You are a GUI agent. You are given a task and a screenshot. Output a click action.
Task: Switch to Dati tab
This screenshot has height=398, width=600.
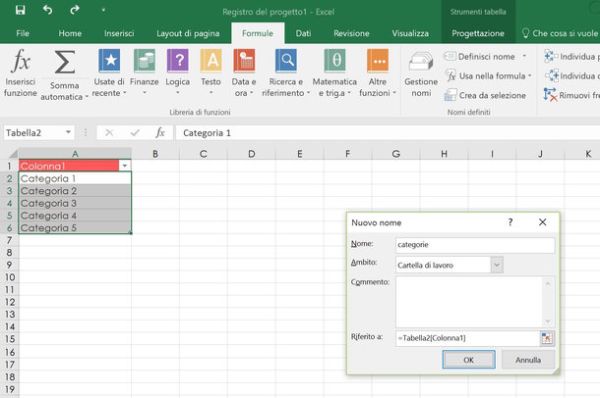tap(303, 33)
